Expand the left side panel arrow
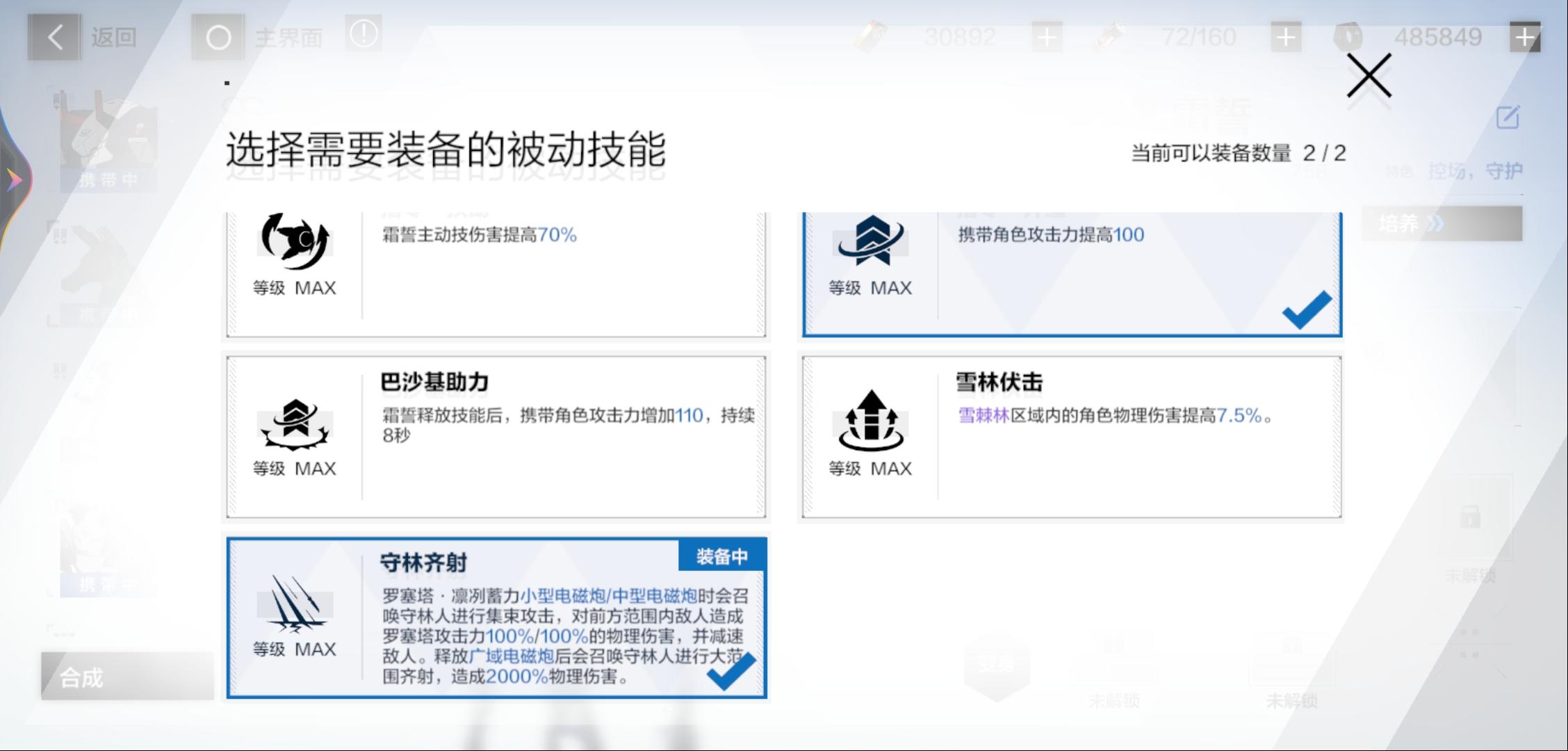1568x751 pixels. tap(14, 180)
